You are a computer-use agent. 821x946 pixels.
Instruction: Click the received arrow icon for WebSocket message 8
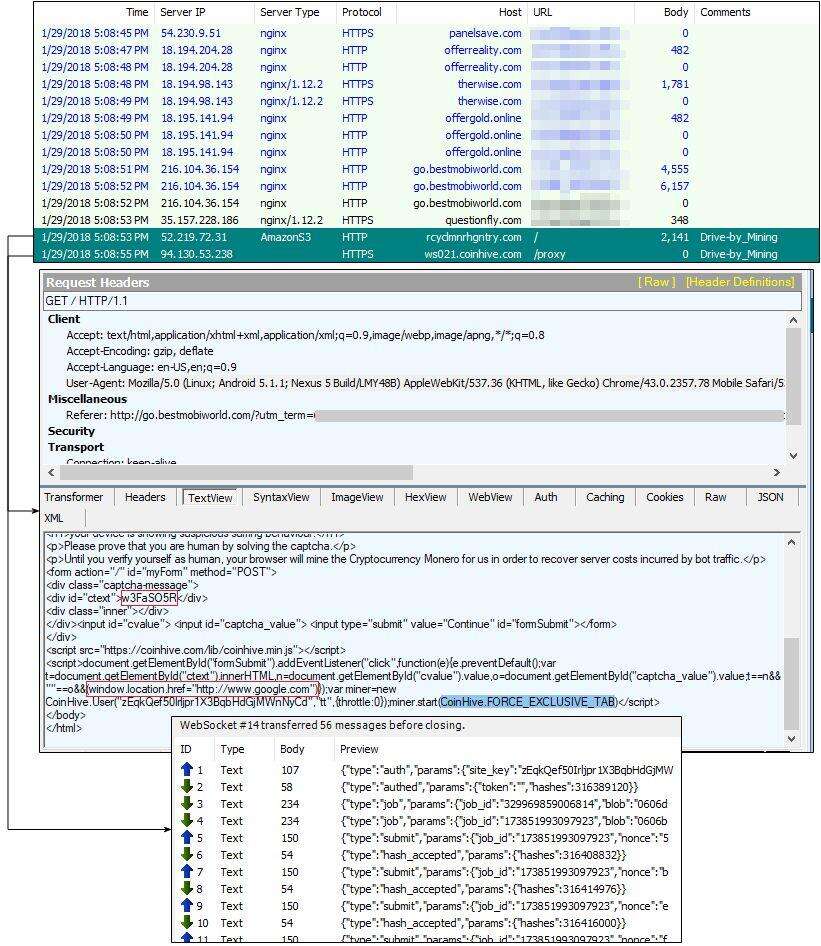tap(186, 888)
